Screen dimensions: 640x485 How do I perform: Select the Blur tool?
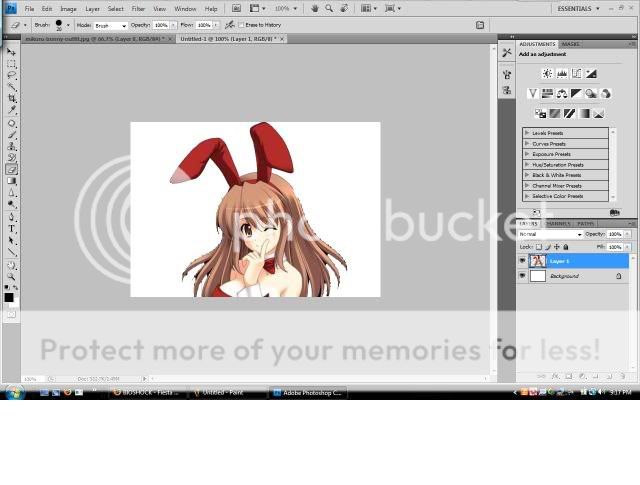[11, 193]
